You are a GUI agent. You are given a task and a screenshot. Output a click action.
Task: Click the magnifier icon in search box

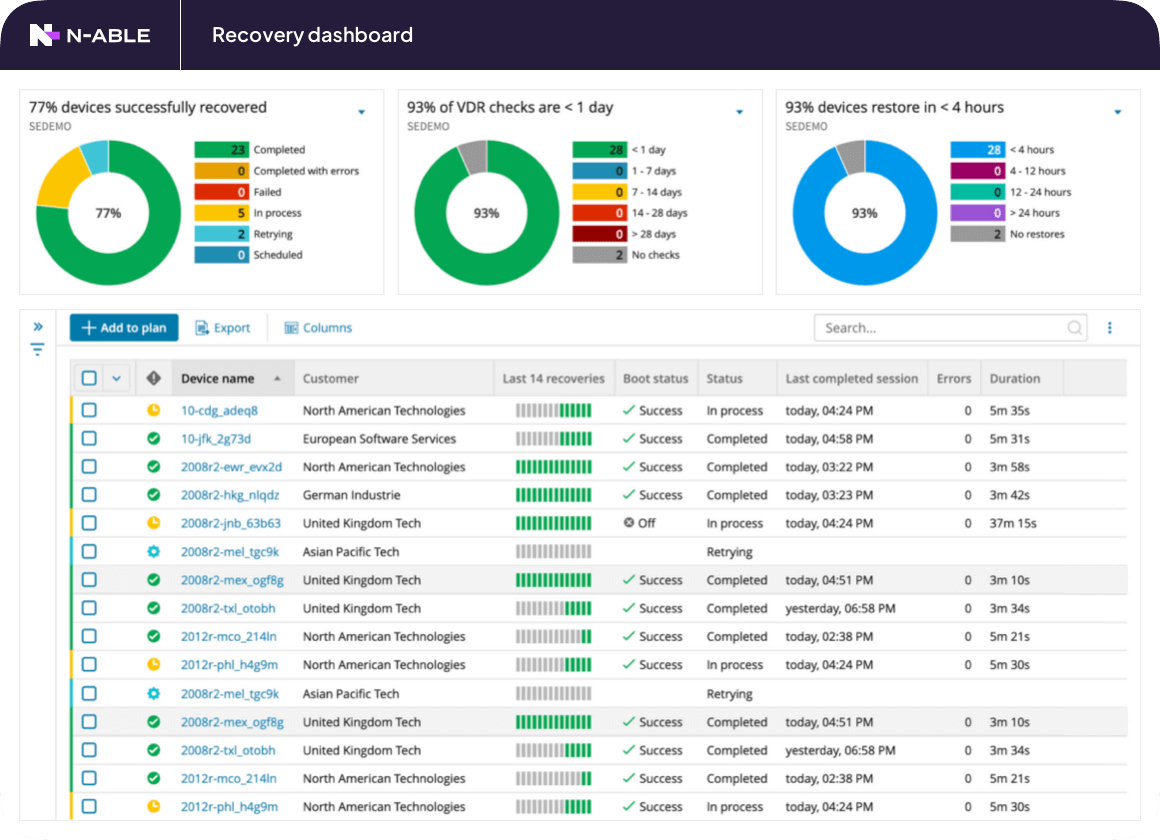(x=1075, y=328)
